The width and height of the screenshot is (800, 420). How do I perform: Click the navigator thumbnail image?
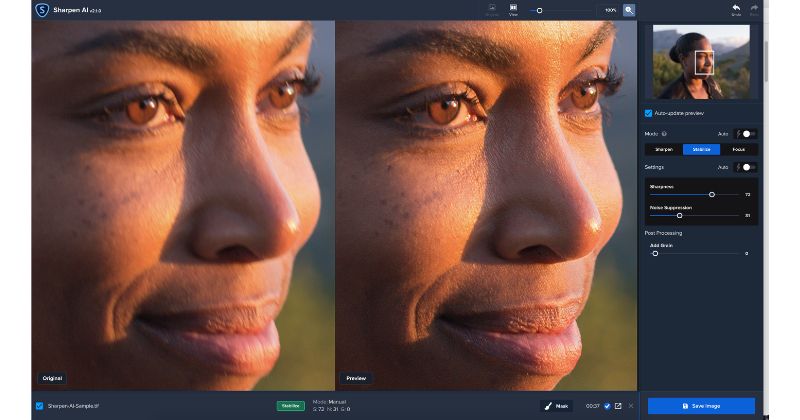point(701,62)
